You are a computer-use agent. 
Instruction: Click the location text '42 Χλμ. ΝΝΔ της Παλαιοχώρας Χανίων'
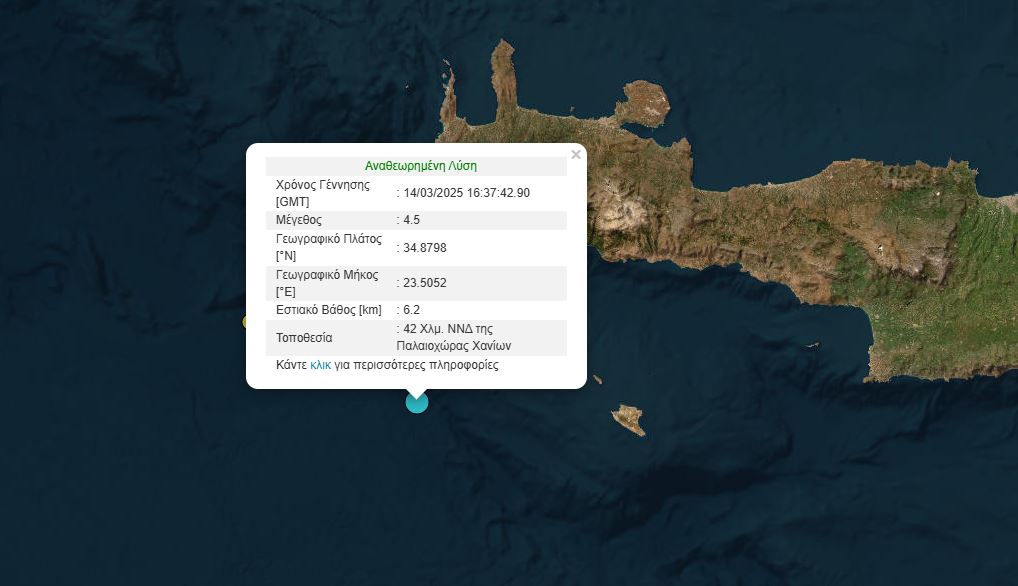(456, 337)
